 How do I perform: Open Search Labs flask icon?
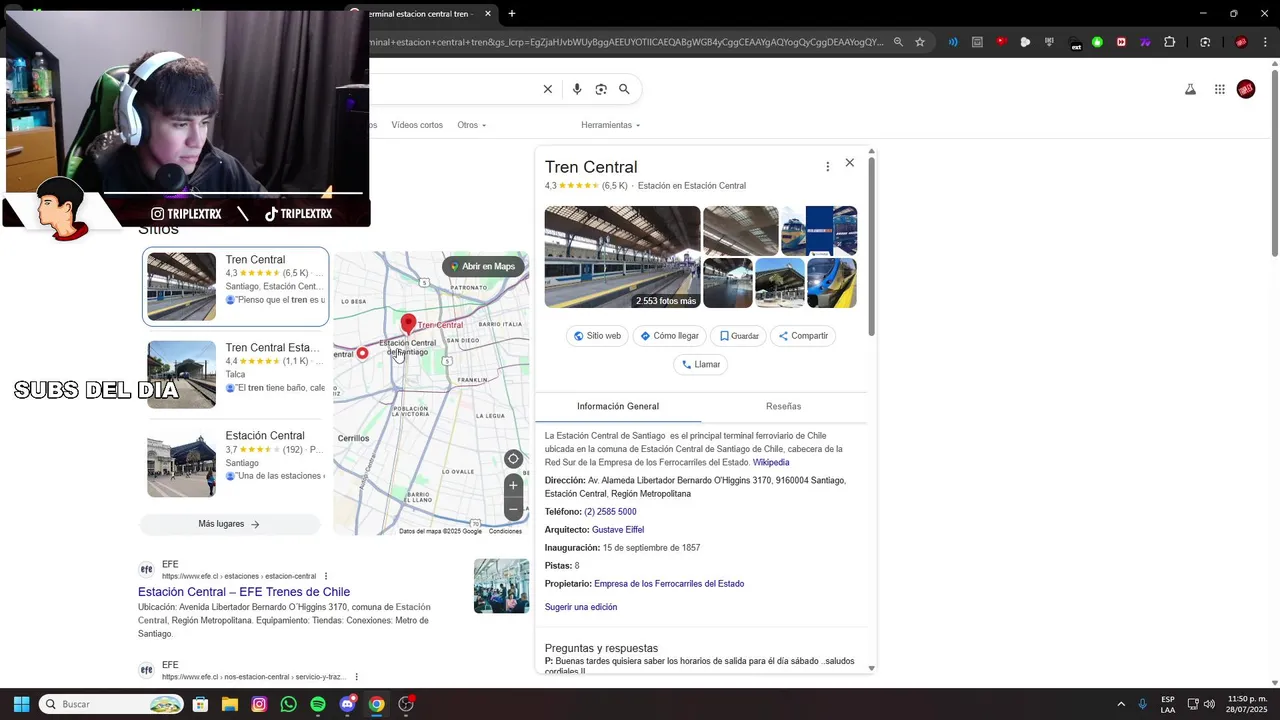(x=1190, y=89)
